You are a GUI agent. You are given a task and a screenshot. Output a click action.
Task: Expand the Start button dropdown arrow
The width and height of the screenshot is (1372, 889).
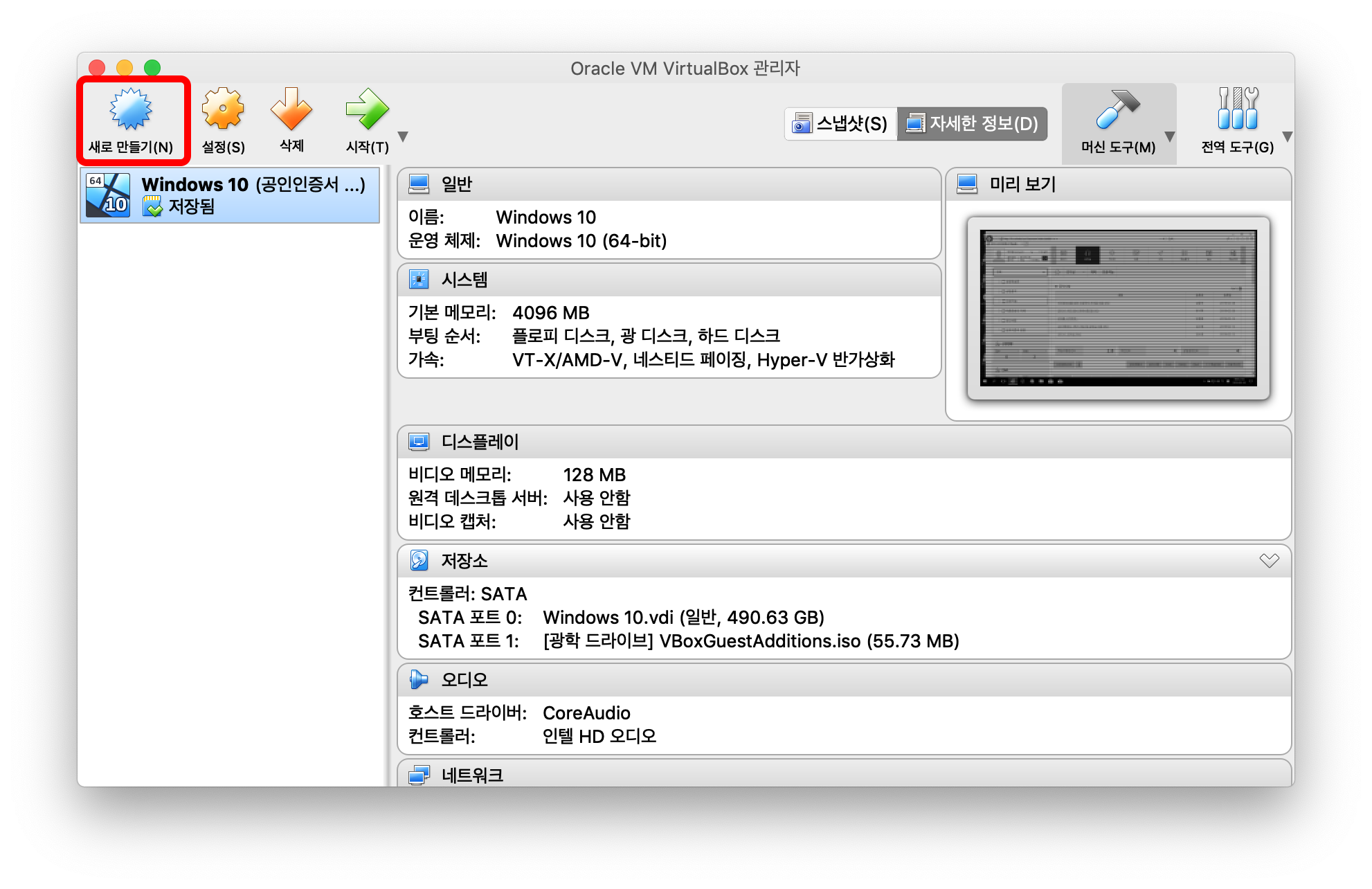403,136
